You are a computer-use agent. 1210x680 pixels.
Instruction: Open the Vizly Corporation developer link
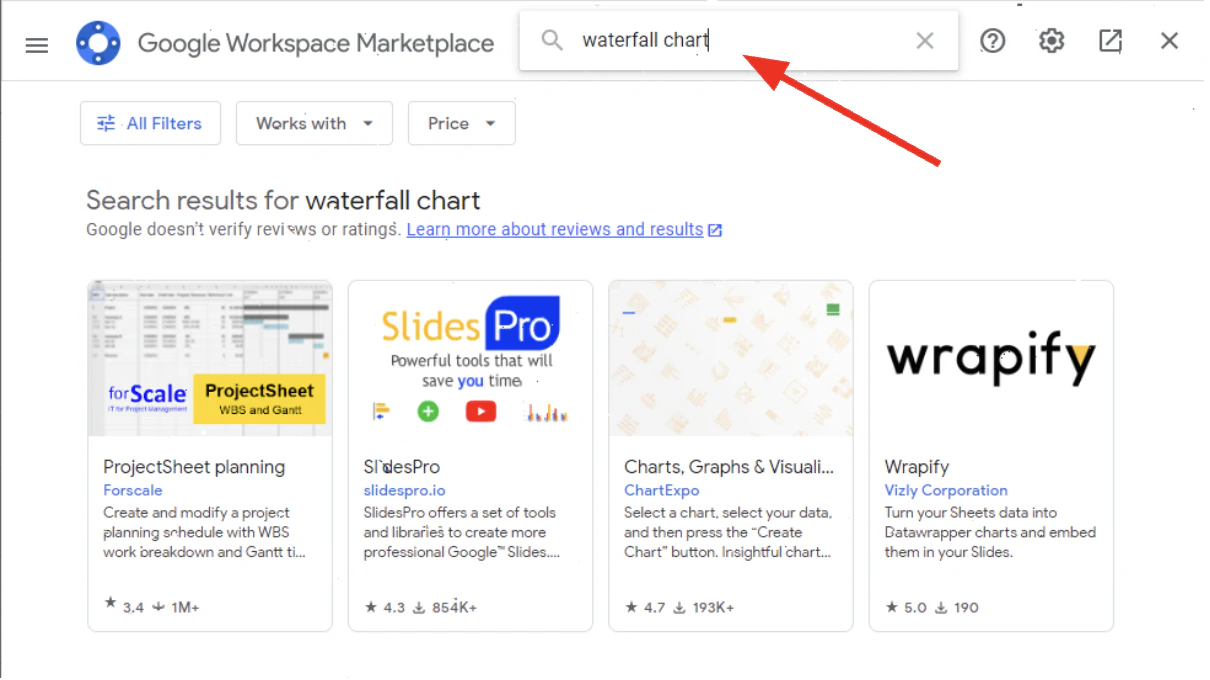[946, 490]
